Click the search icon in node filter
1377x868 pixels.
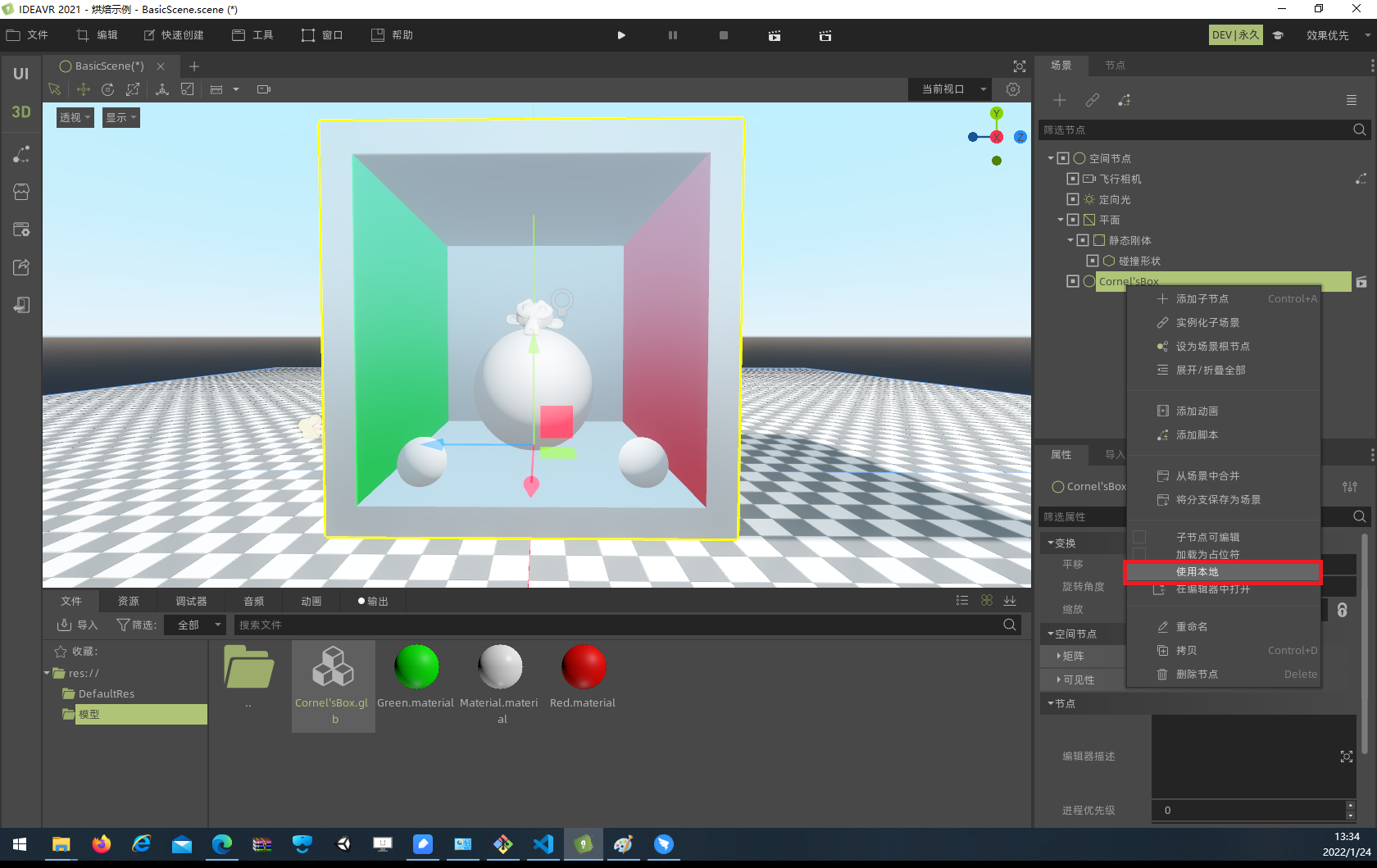(x=1359, y=130)
